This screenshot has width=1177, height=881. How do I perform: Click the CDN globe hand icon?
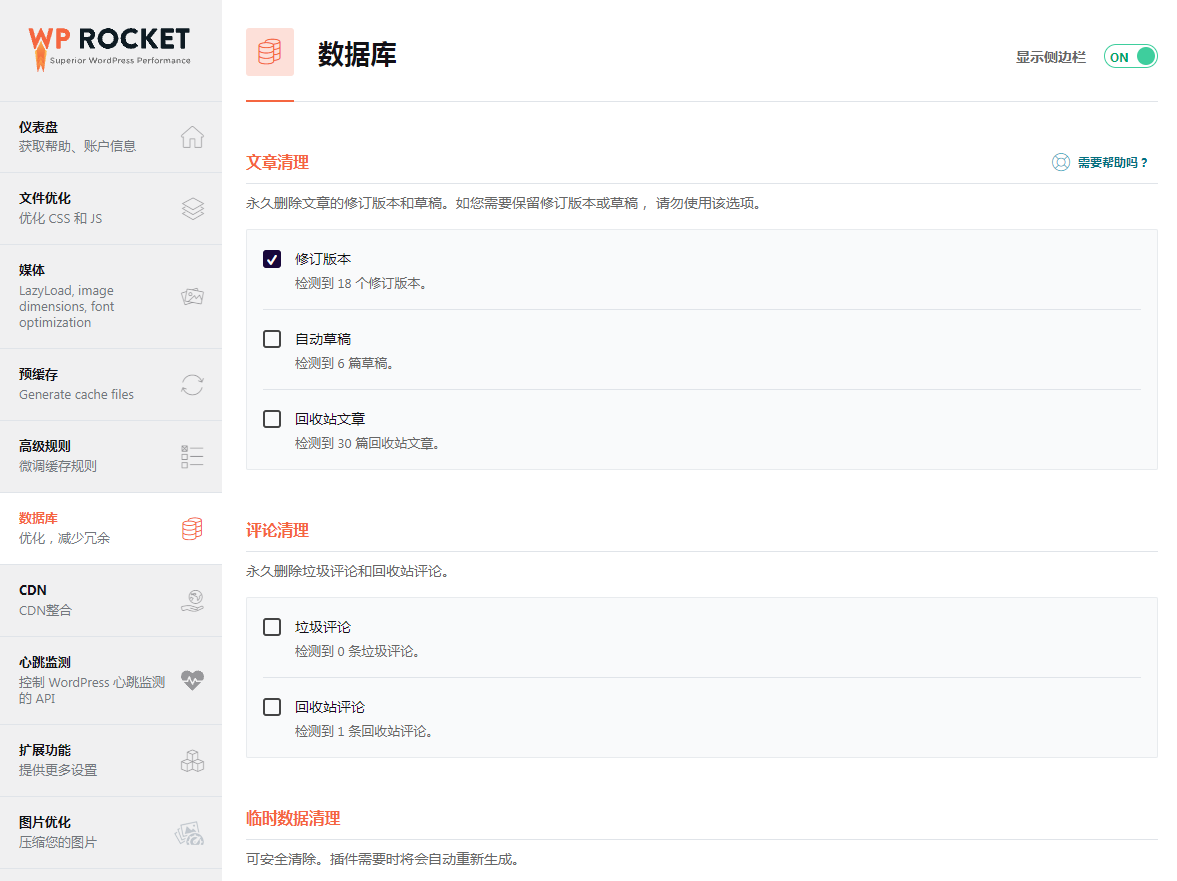pos(192,600)
